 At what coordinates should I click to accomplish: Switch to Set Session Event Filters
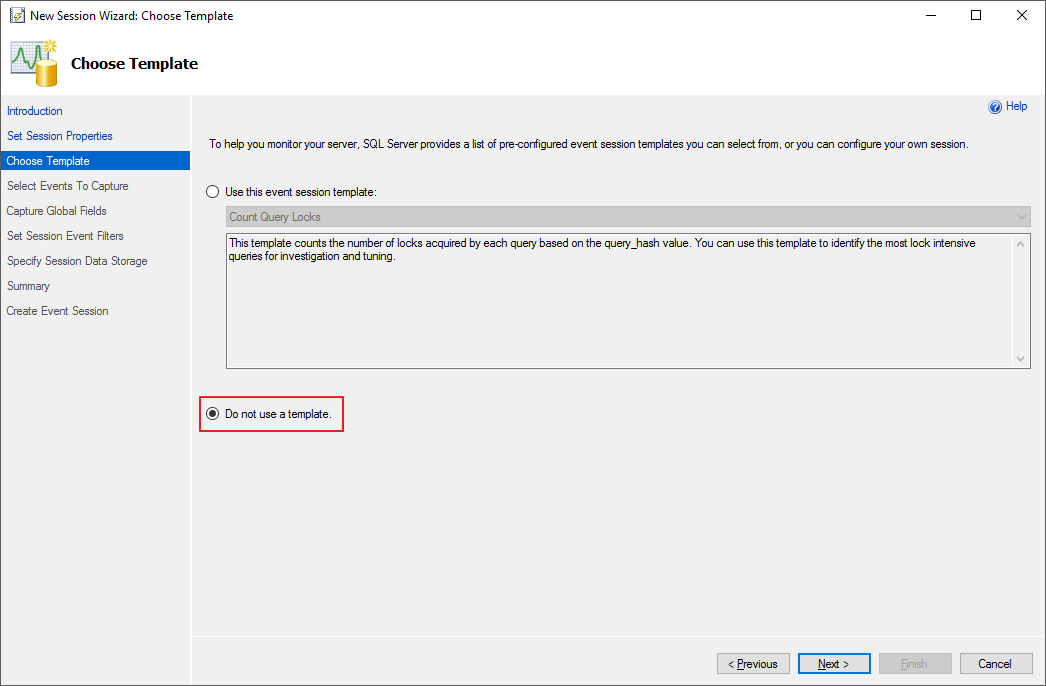pos(65,236)
